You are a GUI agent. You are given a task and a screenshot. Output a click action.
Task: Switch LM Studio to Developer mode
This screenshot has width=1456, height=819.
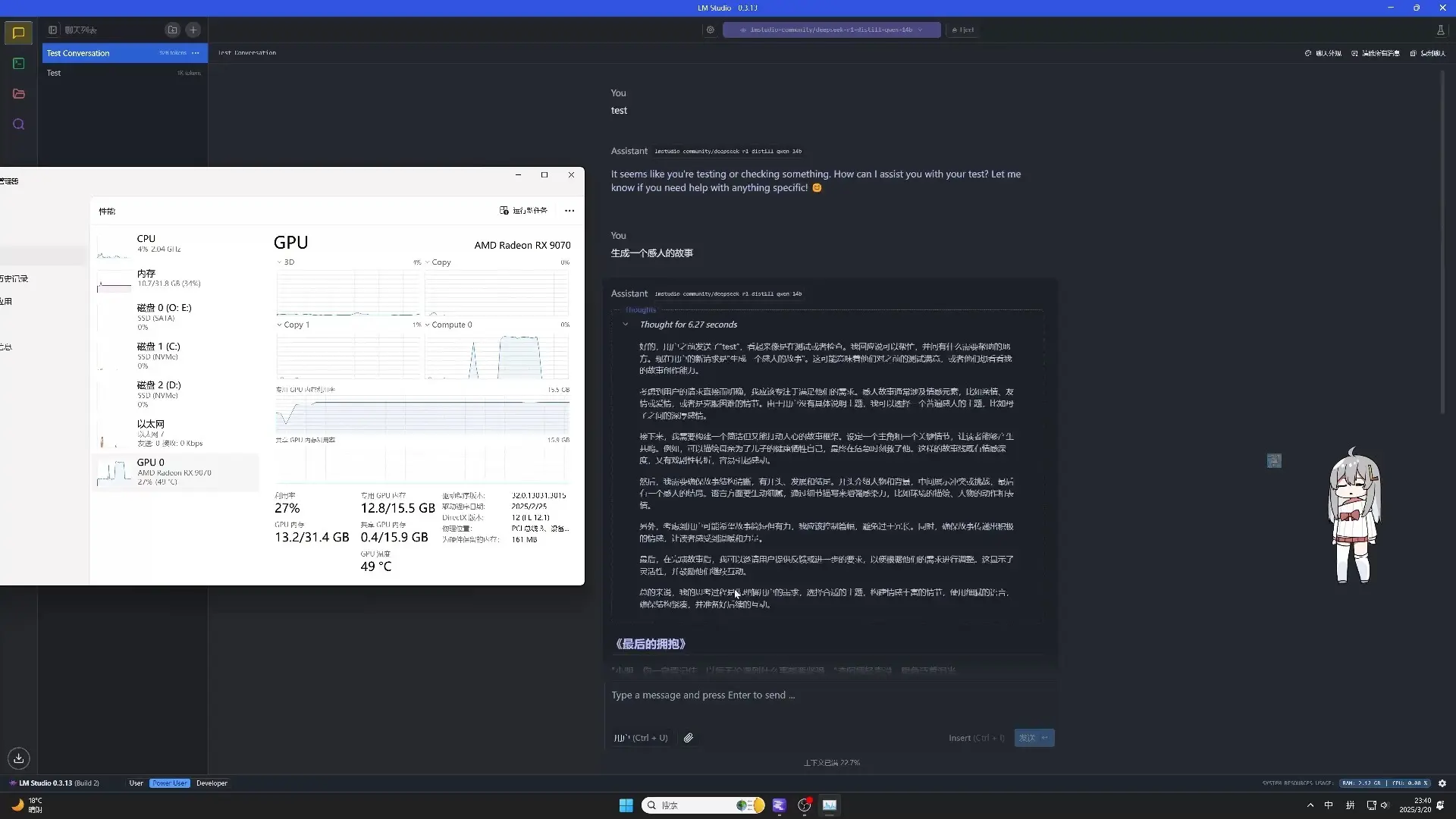(212, 783)
